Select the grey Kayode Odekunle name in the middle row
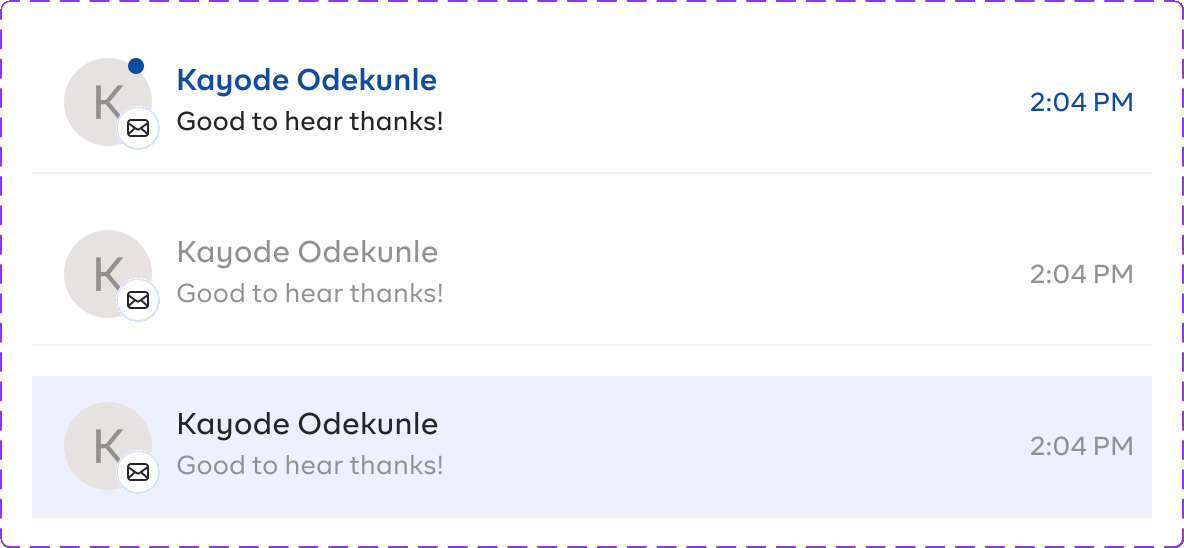The width and height of the screenshot is (1184, 548). pyautogui.click(x=306, y=252)
